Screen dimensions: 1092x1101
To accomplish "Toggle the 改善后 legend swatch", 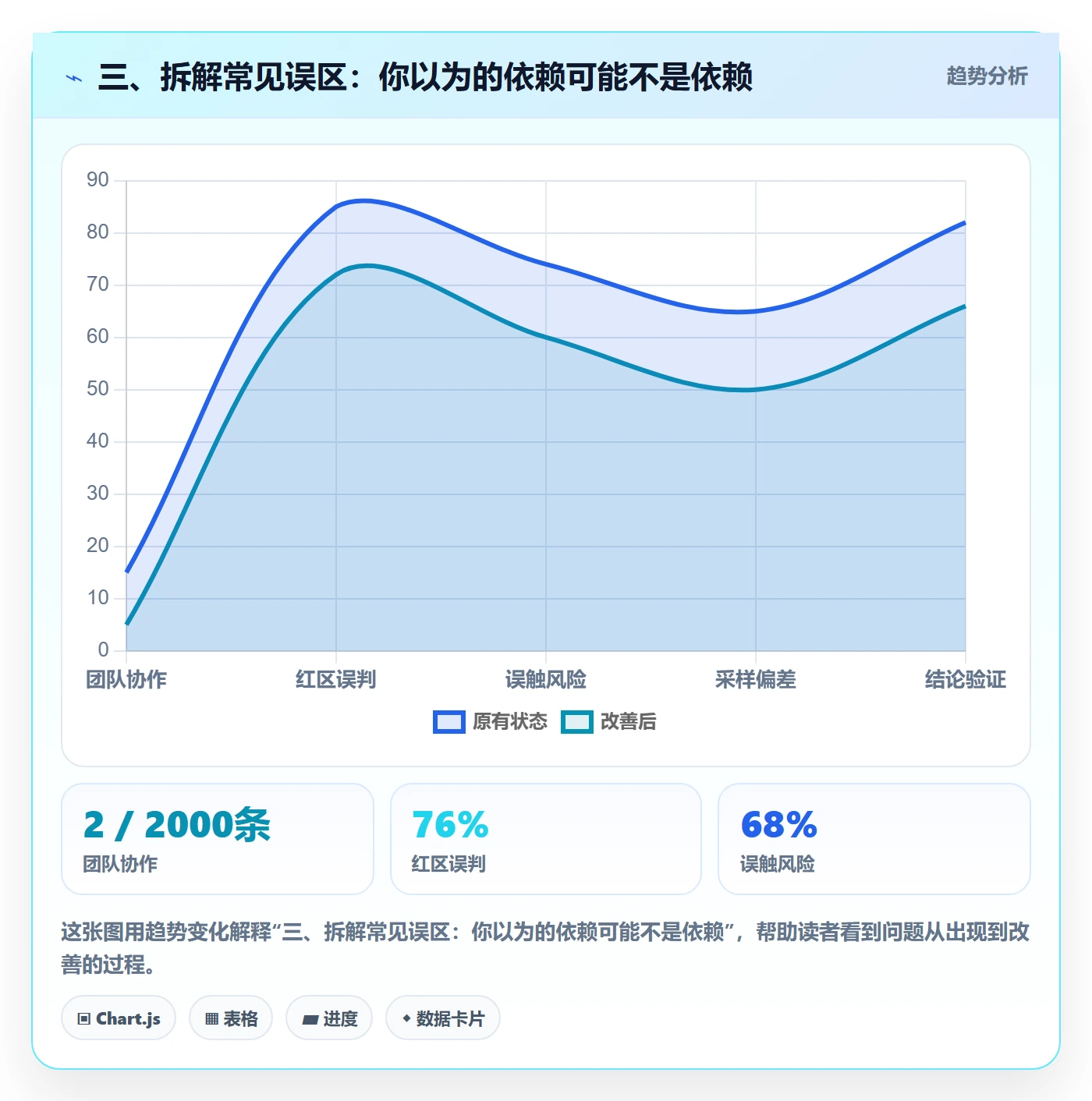I will pos(576,722).
